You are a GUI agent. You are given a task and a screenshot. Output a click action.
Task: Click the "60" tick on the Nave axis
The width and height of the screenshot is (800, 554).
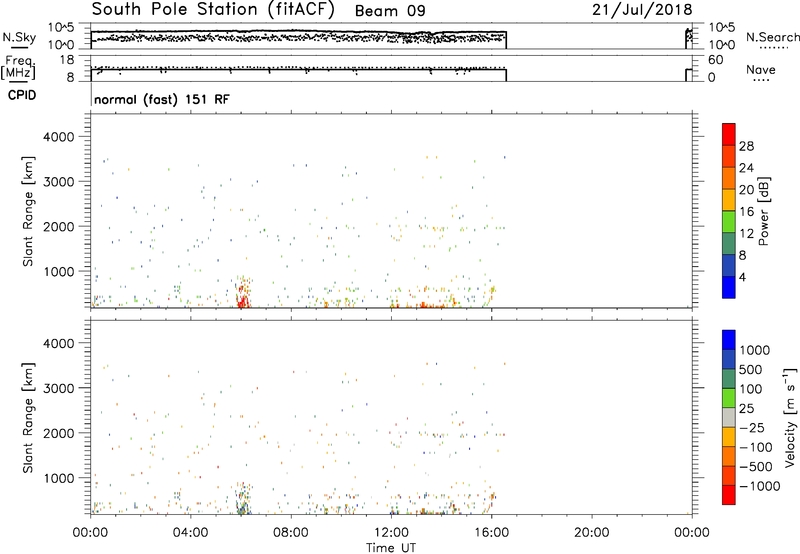point(715,60)
